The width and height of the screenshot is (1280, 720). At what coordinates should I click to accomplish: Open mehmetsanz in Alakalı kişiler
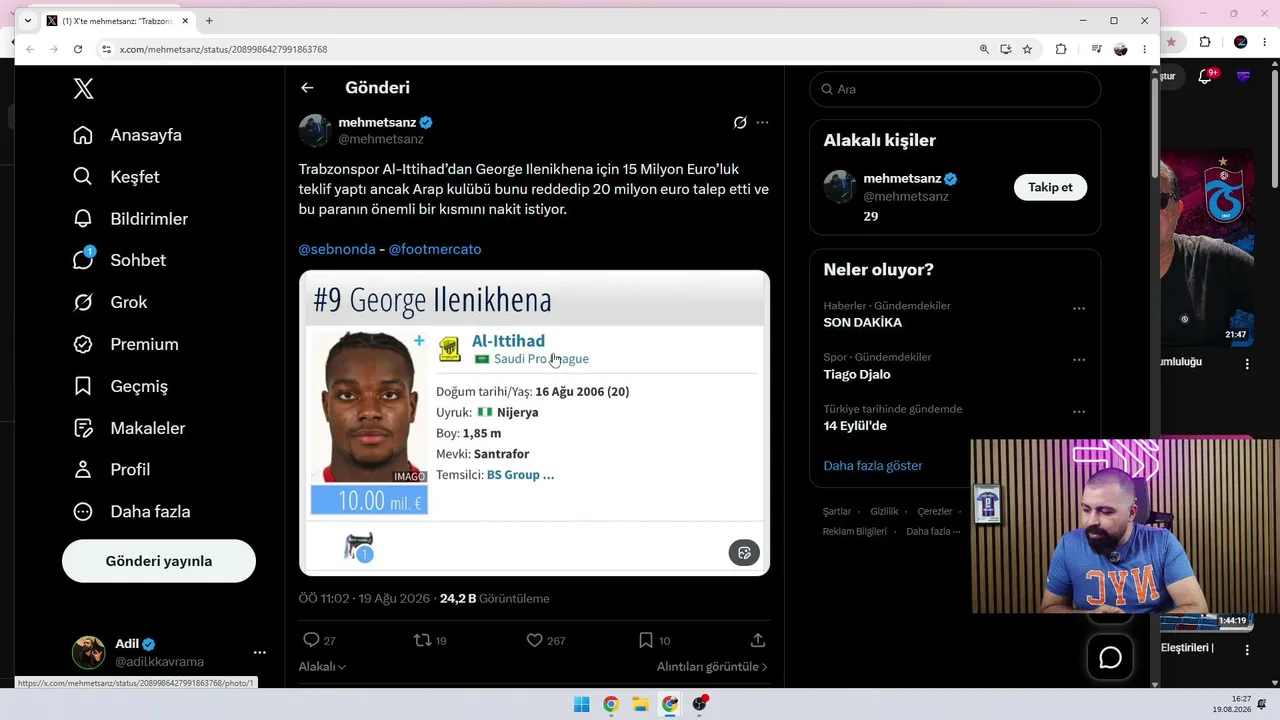click(x=902, y=179)
